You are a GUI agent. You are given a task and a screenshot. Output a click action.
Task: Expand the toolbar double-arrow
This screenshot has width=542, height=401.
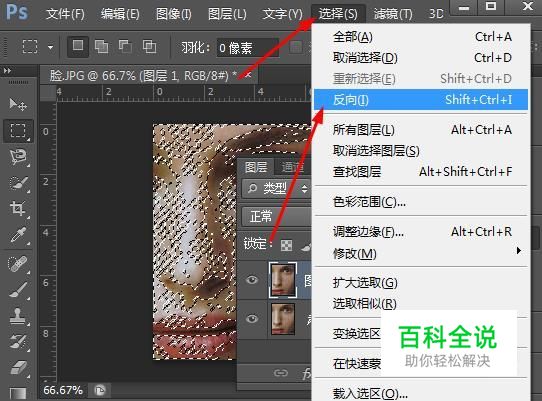[7, 71]
